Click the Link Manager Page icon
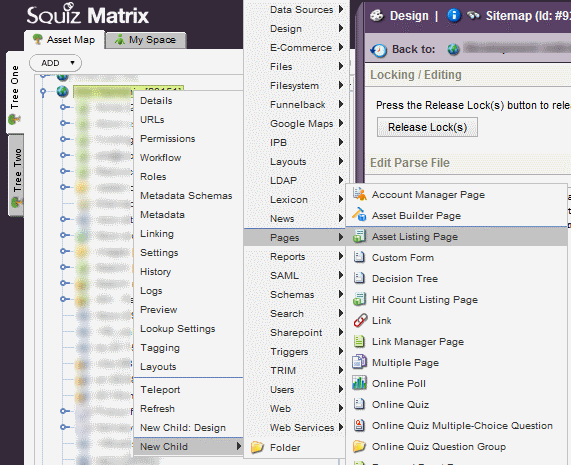The width and height of the screenshot is (571, 465). 359,341
